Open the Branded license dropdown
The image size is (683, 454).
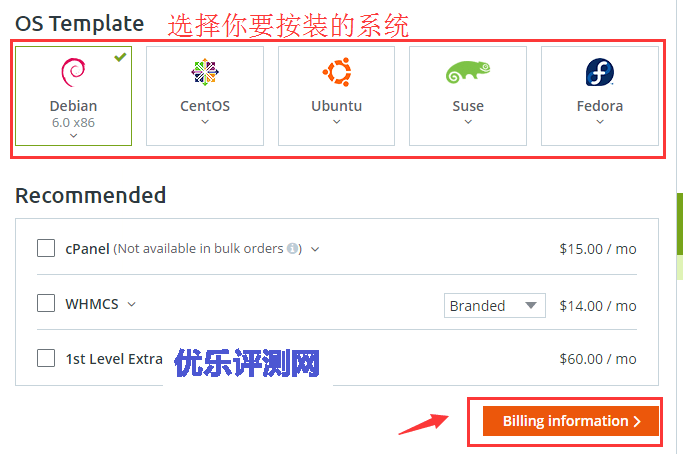point(494,305)
